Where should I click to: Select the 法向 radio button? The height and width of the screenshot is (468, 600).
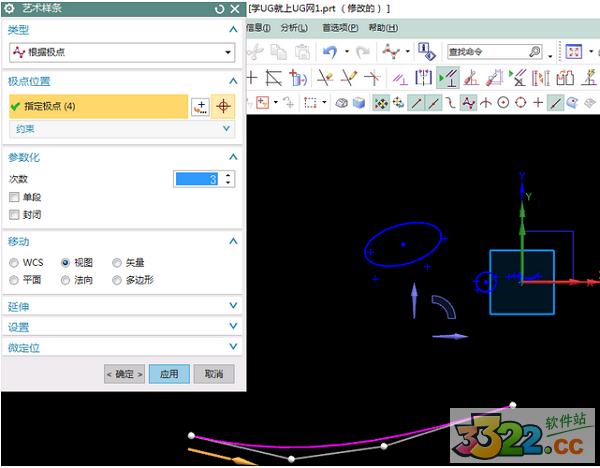coord(65,280)
